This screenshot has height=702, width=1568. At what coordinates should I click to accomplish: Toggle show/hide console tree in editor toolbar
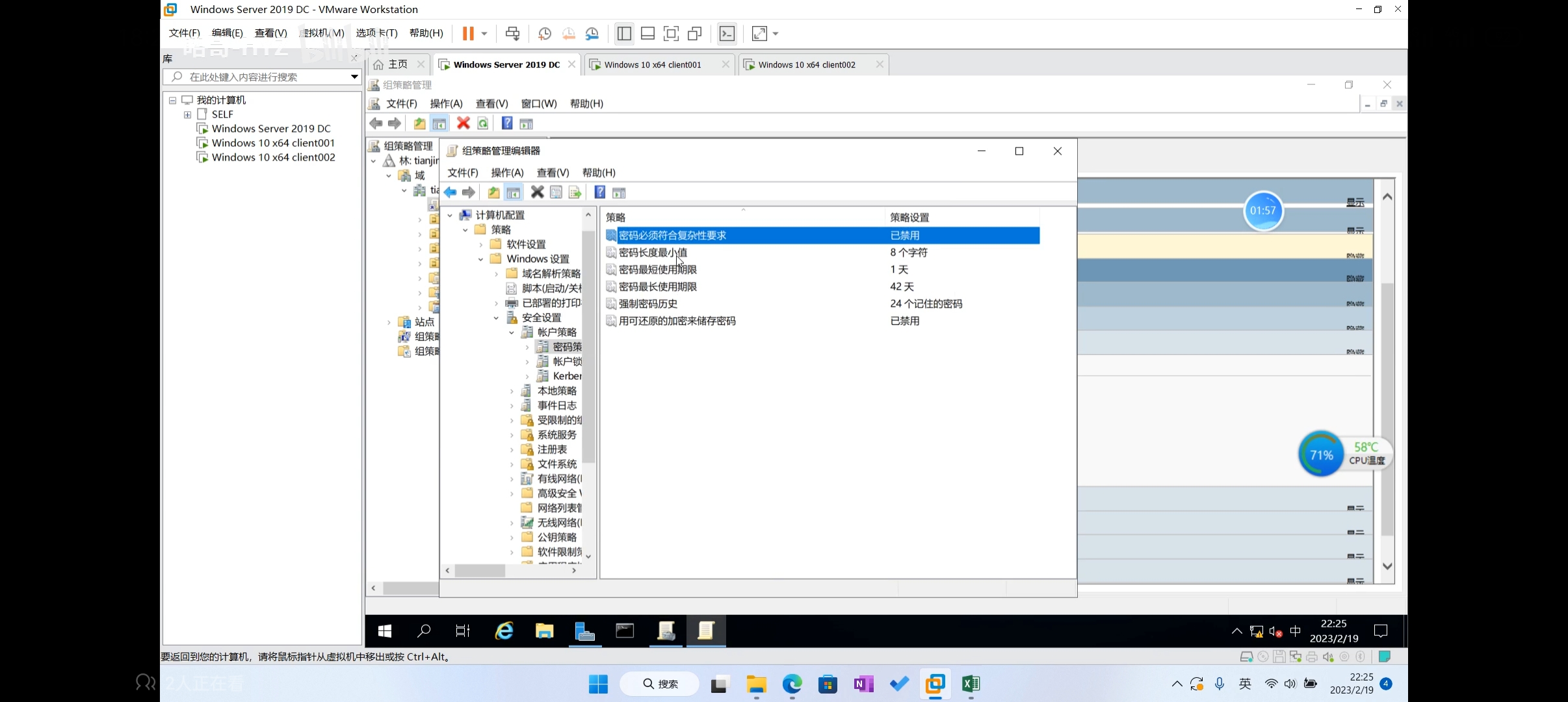pos(513,192)
